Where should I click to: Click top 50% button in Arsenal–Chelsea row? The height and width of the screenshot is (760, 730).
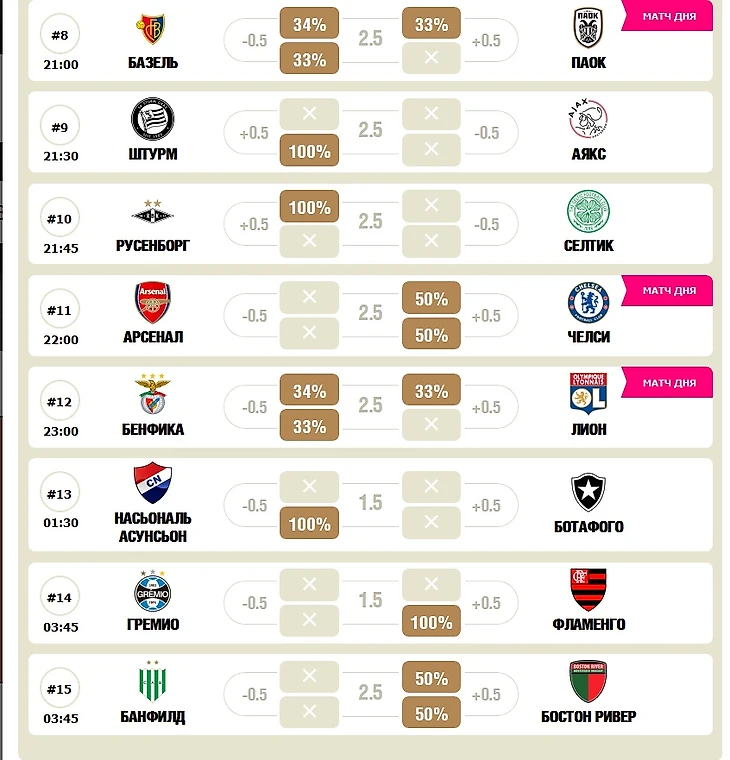pos(431,300)
